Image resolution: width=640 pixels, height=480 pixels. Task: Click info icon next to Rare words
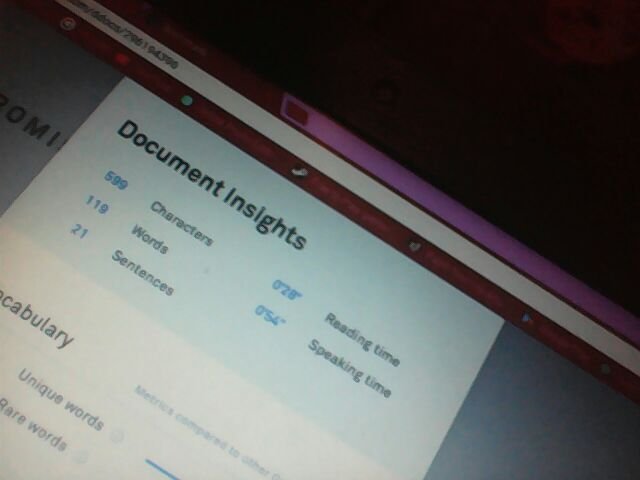point(83,456)
